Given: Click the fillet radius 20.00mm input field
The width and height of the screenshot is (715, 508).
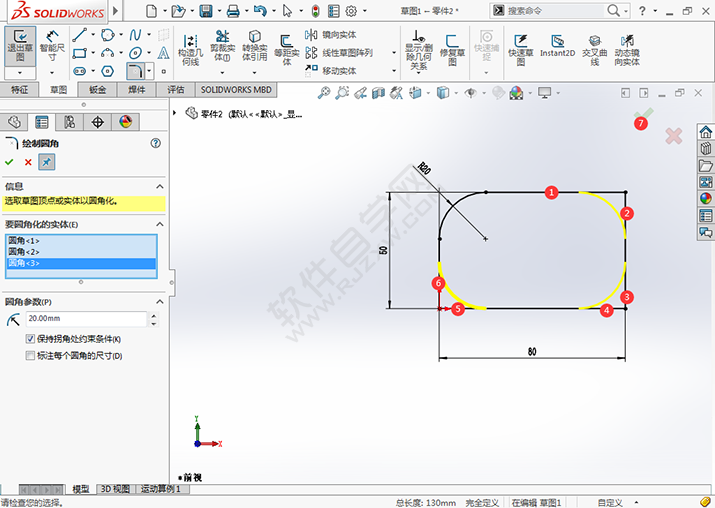Looking at the screenshot, I should pos(85,319).
